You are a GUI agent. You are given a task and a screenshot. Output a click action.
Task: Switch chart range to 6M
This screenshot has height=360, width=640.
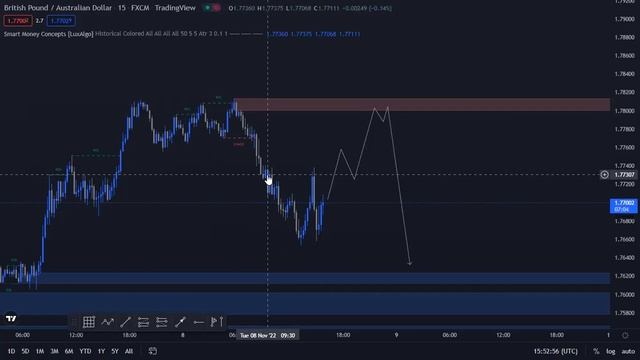tap(69, 351)
